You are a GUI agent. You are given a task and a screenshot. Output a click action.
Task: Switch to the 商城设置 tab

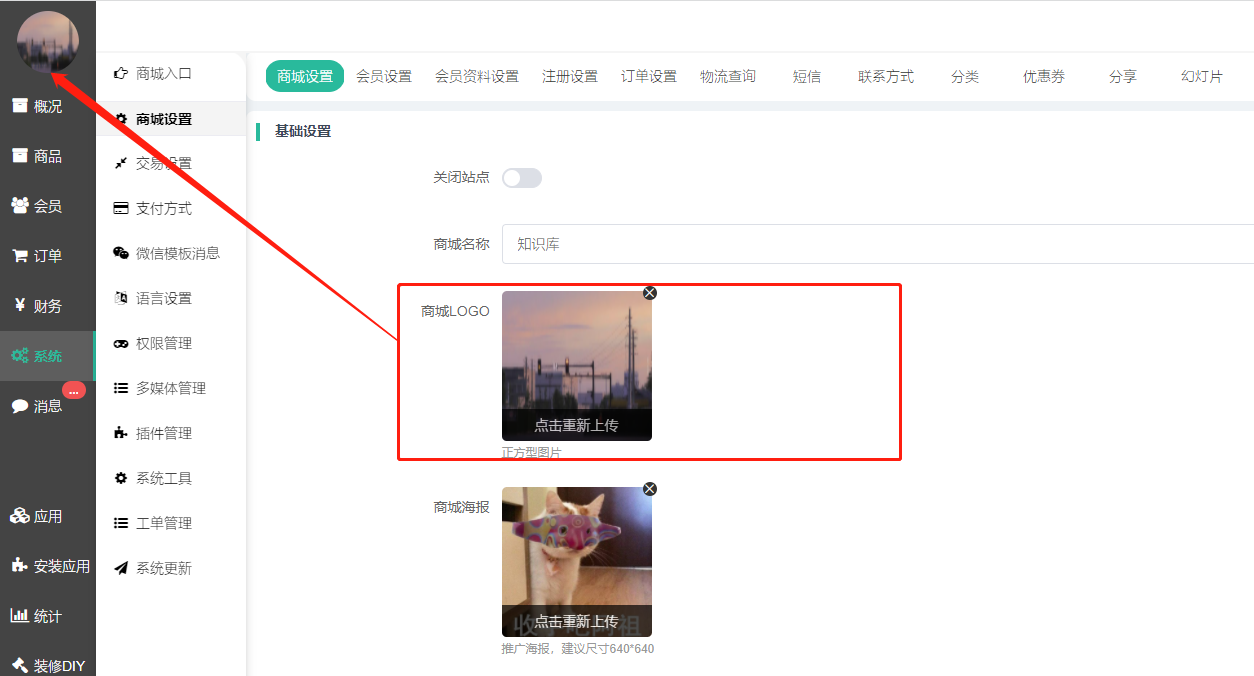[x=305, y=76]
